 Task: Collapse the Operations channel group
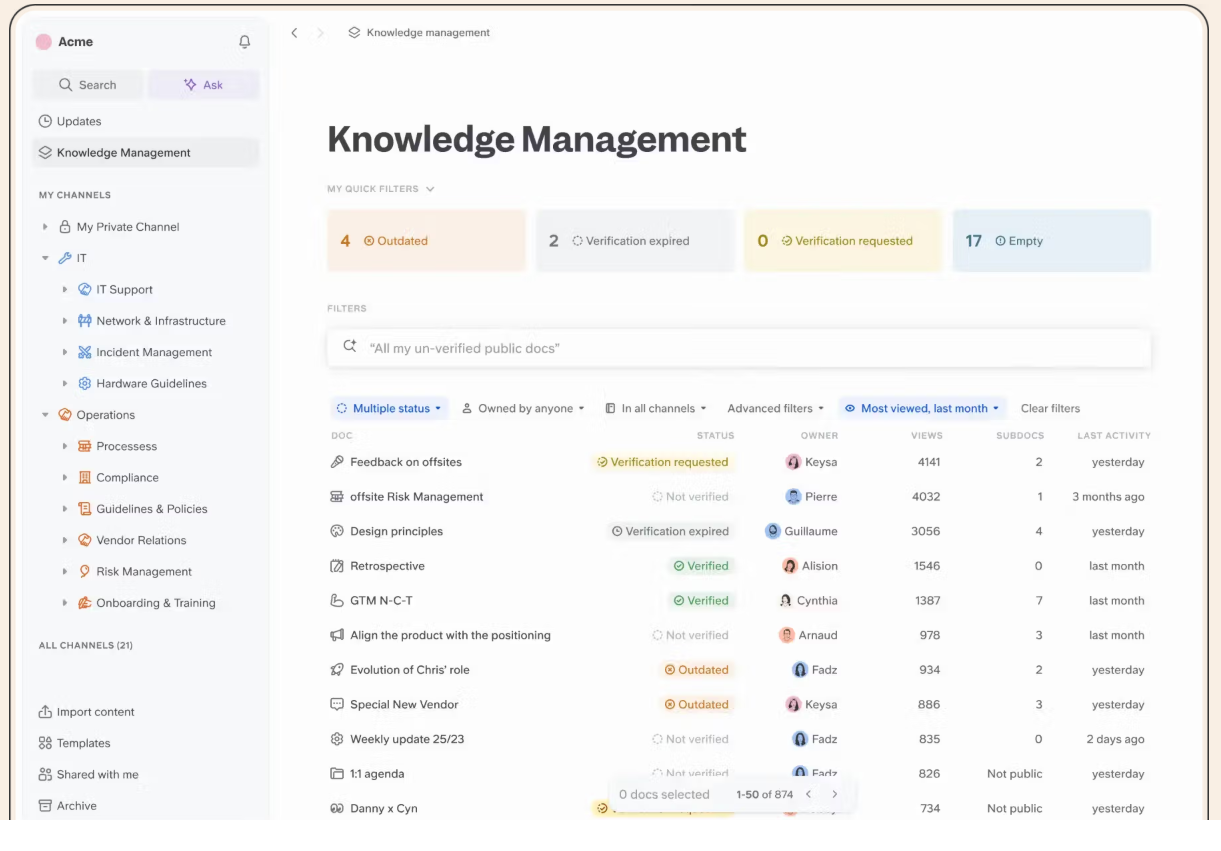click(x=45, y=415)
